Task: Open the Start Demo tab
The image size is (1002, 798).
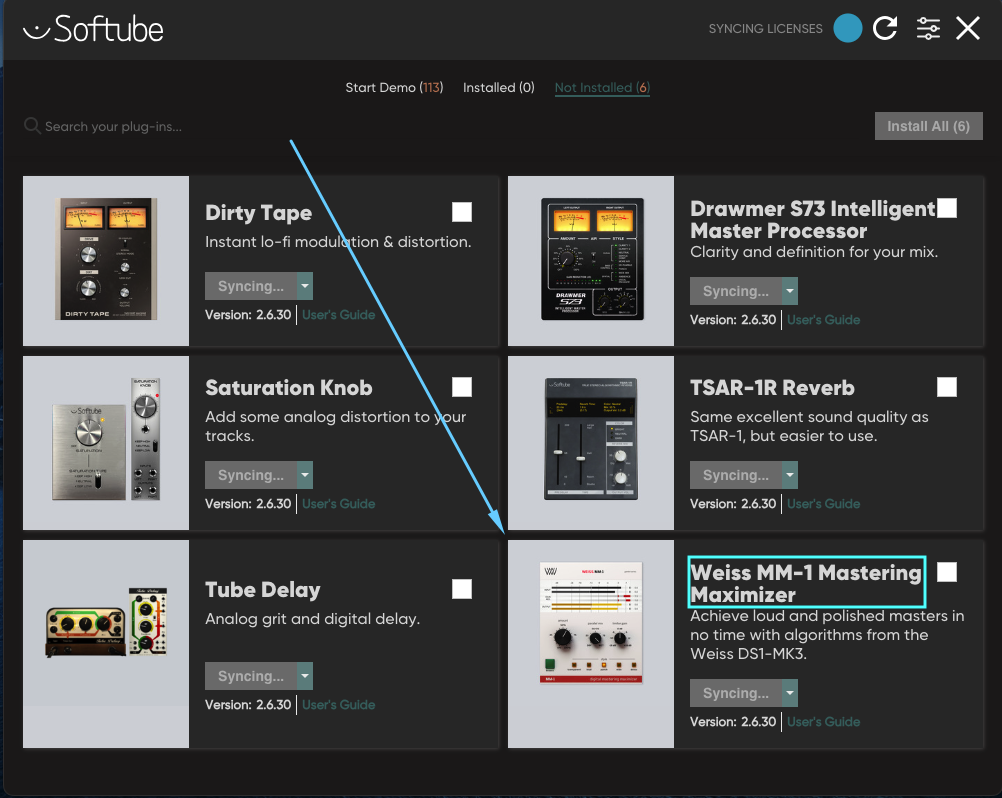Action: 394,87
